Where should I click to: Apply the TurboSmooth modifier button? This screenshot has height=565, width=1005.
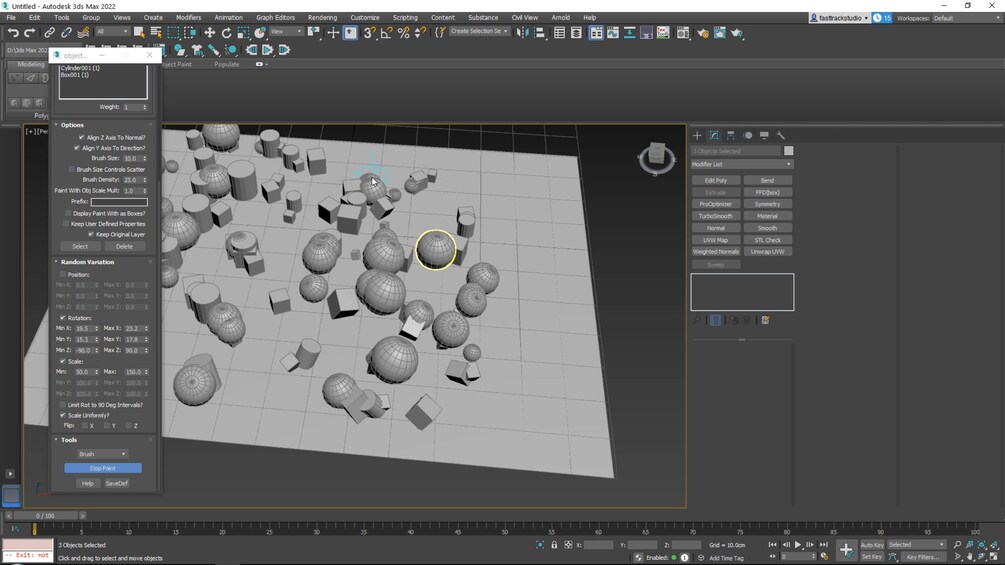pyautogui.click(x=715, y=216)
